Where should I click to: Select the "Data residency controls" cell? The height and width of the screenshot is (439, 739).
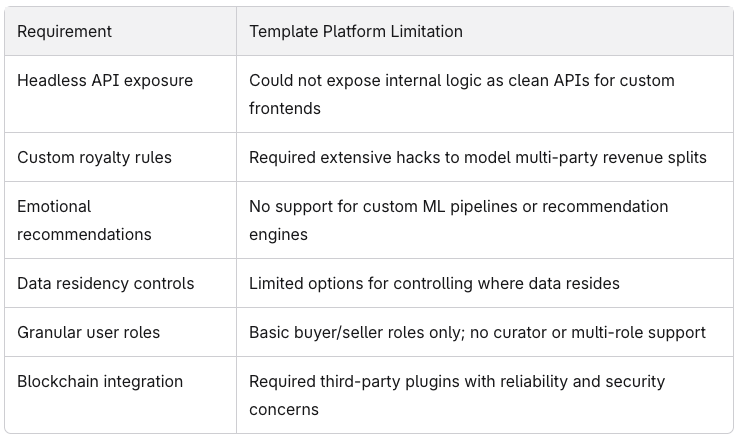pos(105,283)
